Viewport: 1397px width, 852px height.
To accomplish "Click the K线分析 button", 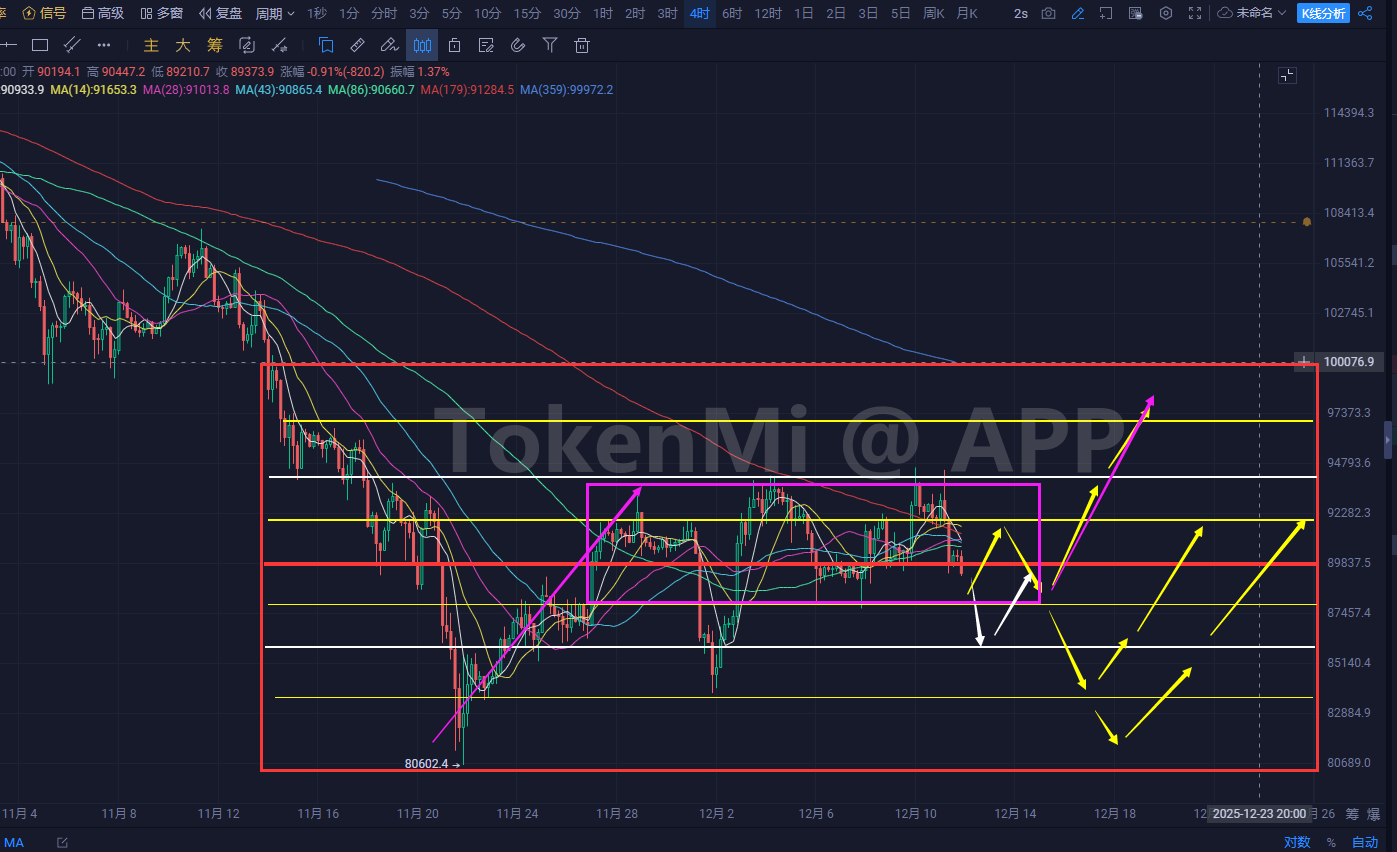I will point(1323,13).
